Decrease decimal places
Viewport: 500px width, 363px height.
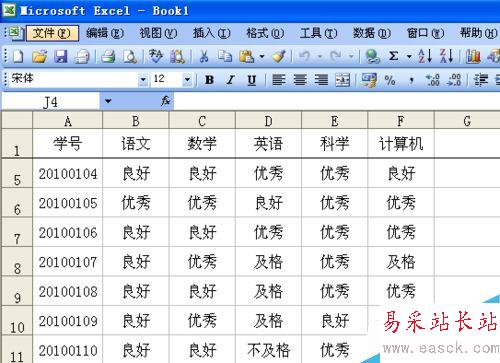pos(454,80)
